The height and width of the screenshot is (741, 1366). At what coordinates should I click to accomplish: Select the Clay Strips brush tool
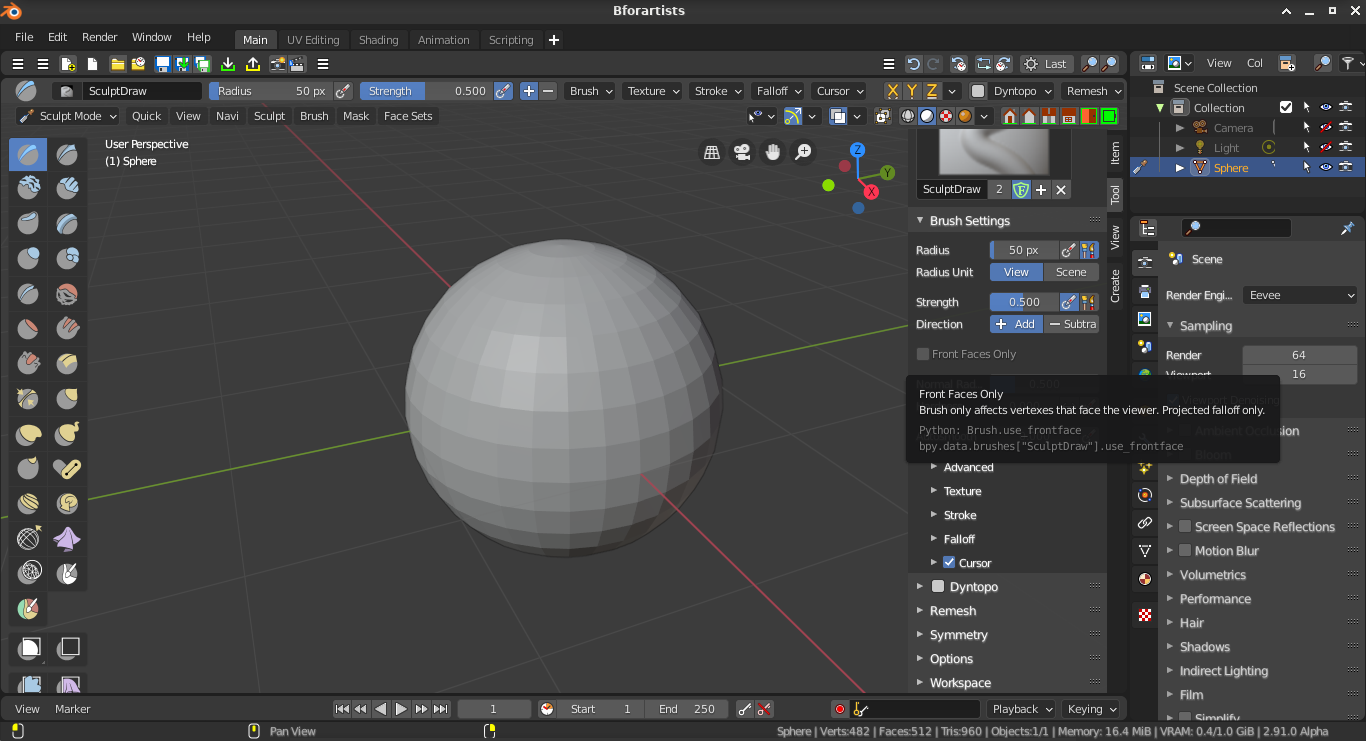[67, 189]
